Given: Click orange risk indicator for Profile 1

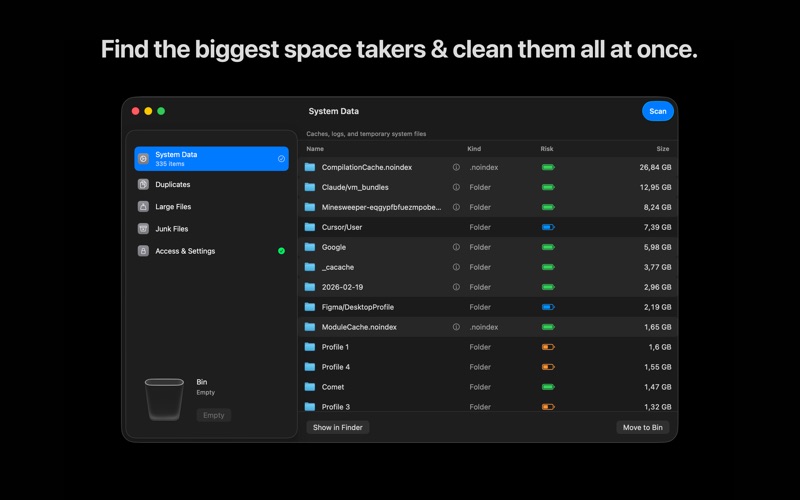Looking at the screenshot, I should coord(548,347).
